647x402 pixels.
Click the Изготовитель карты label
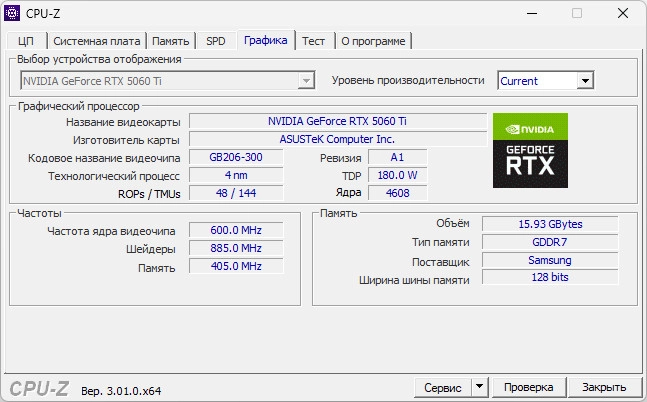tap(126, 140)
